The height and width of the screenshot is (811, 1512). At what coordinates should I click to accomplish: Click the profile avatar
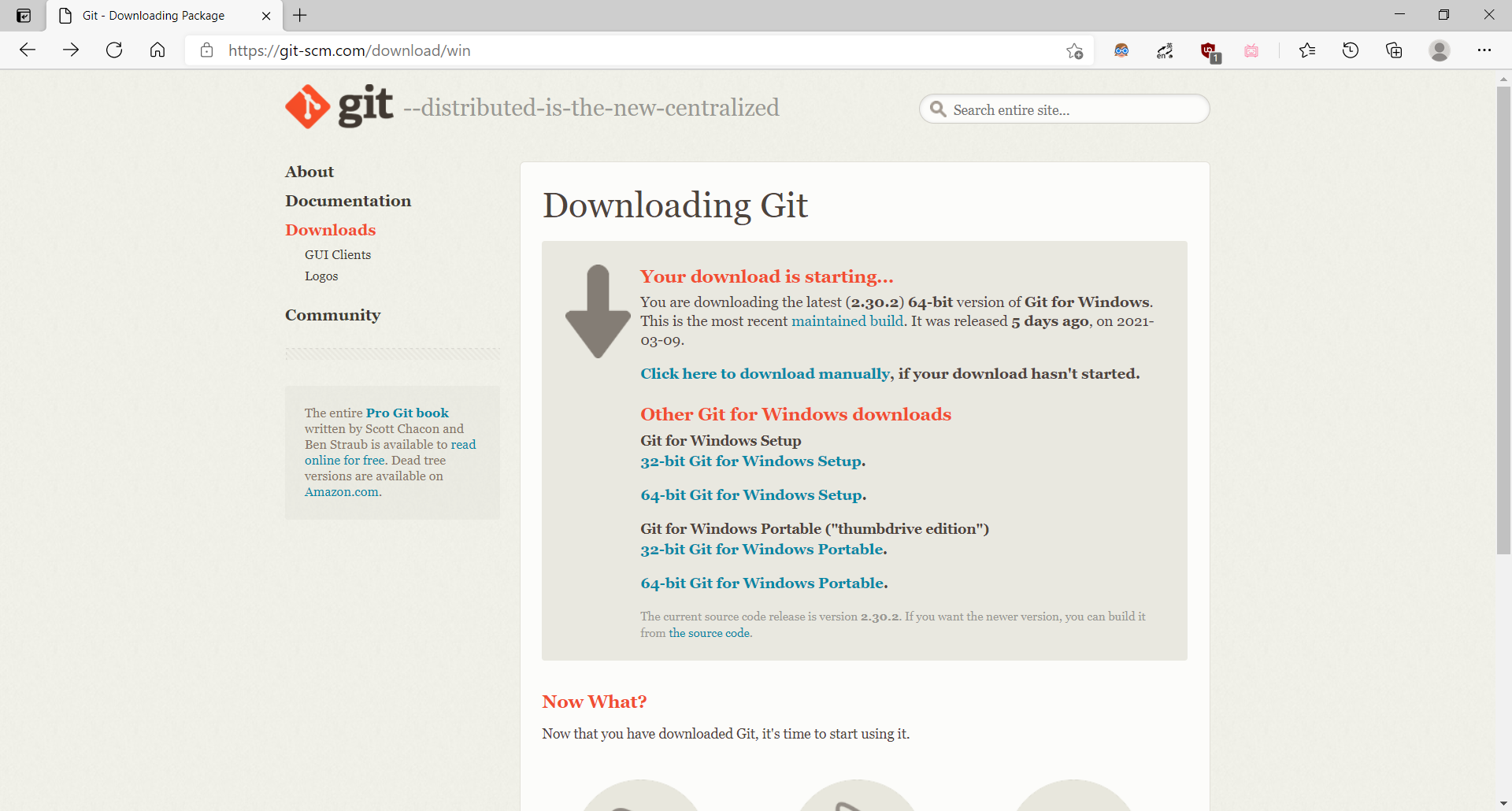coord(1439,50)
